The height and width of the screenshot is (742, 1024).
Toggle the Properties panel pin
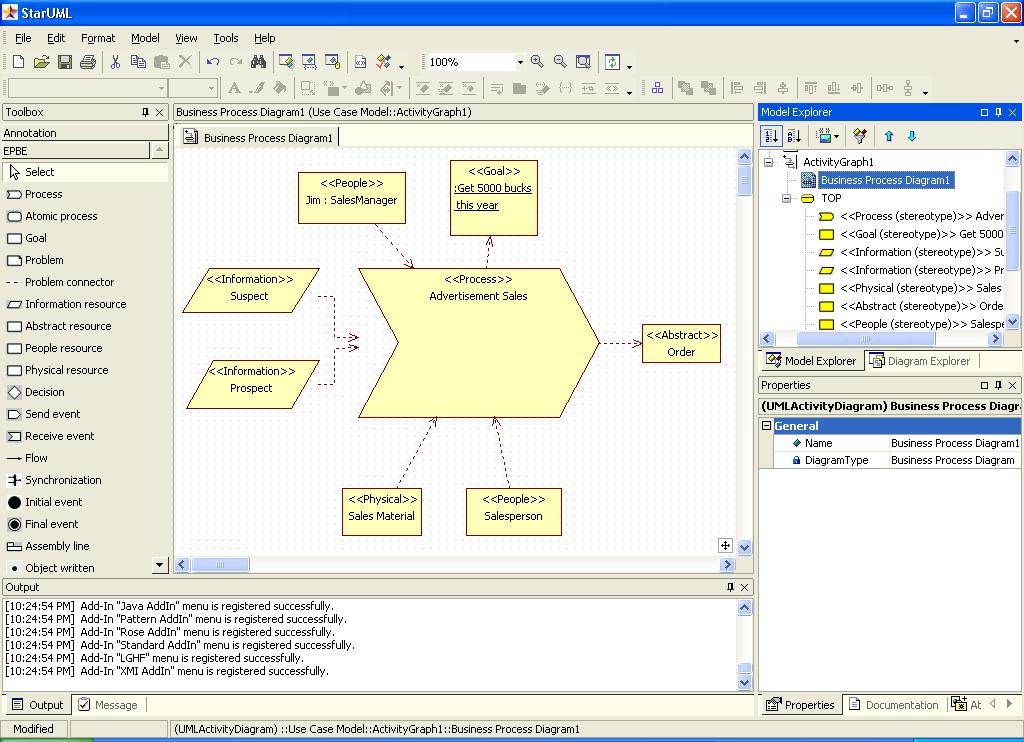tap(999, 385)
